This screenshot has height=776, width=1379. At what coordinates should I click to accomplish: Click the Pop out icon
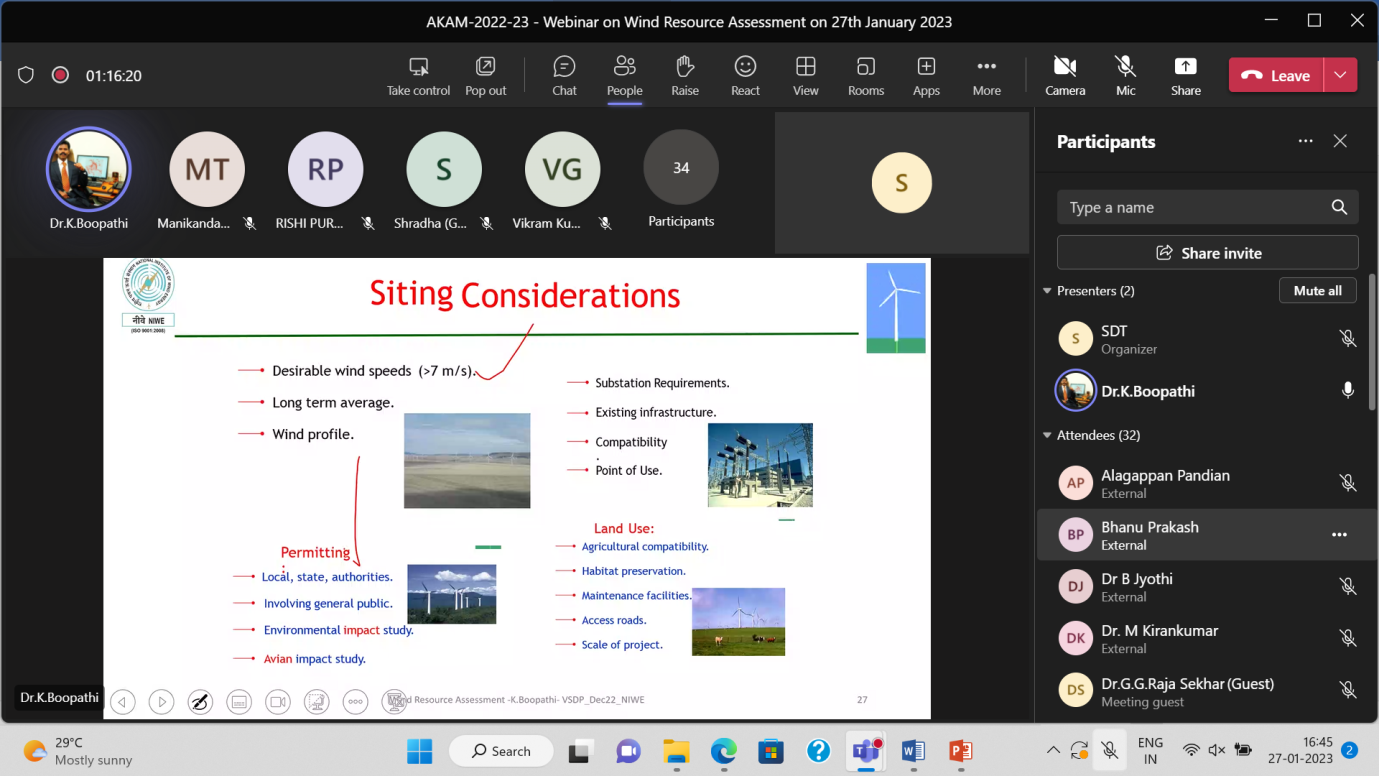click(485, 75)
